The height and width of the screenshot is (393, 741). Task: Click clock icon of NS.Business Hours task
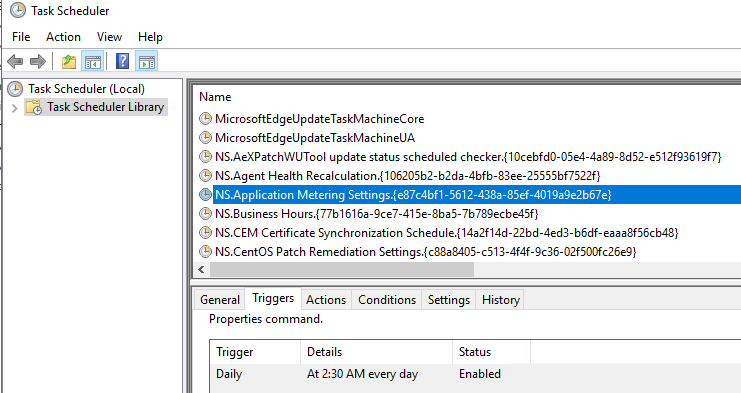205,214
